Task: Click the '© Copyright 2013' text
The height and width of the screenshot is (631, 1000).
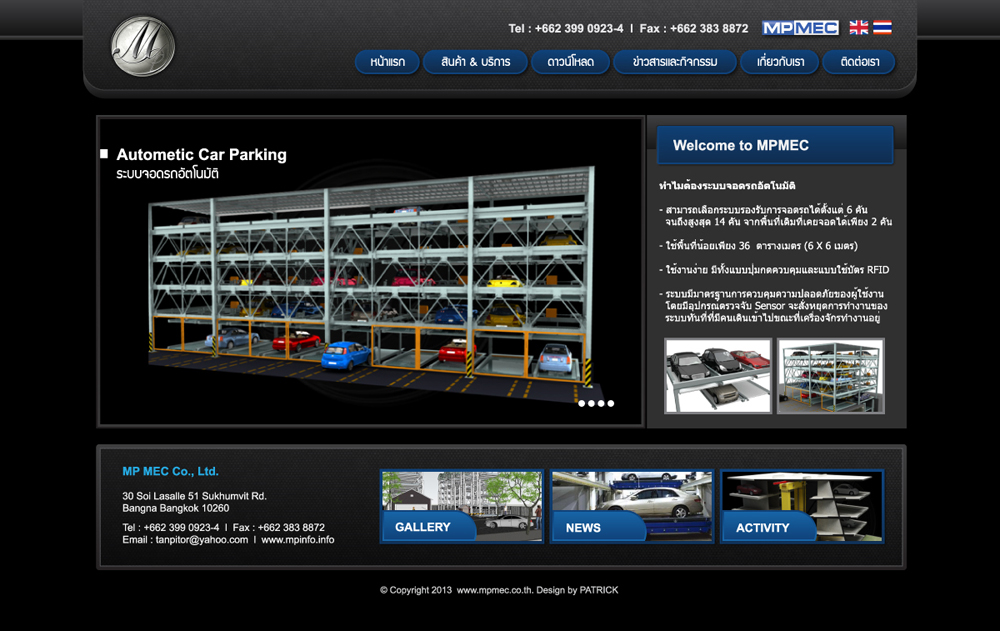Action: tap(416, 590)
